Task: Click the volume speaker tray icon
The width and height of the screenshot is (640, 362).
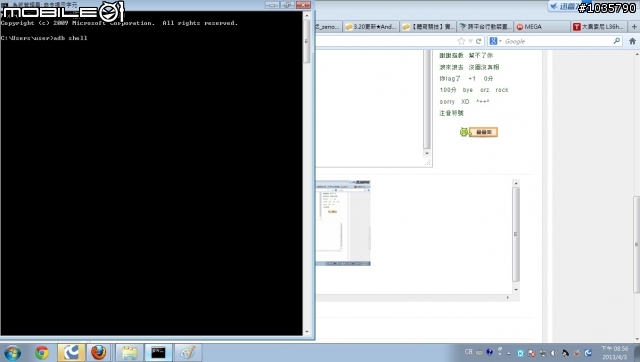Action: pyautogui.click(x=554, y=353)
